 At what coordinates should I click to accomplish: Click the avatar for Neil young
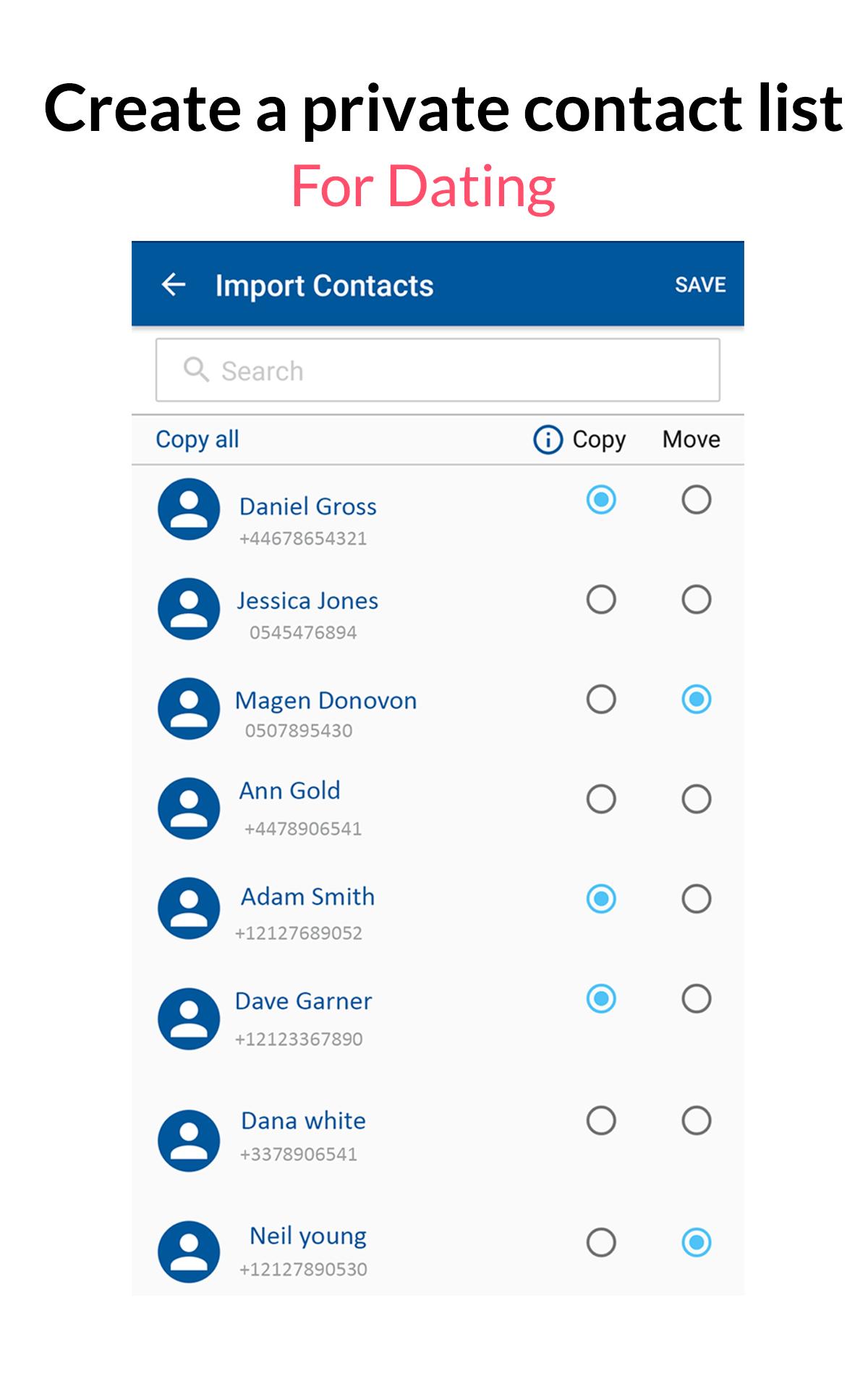(189, 1252)
